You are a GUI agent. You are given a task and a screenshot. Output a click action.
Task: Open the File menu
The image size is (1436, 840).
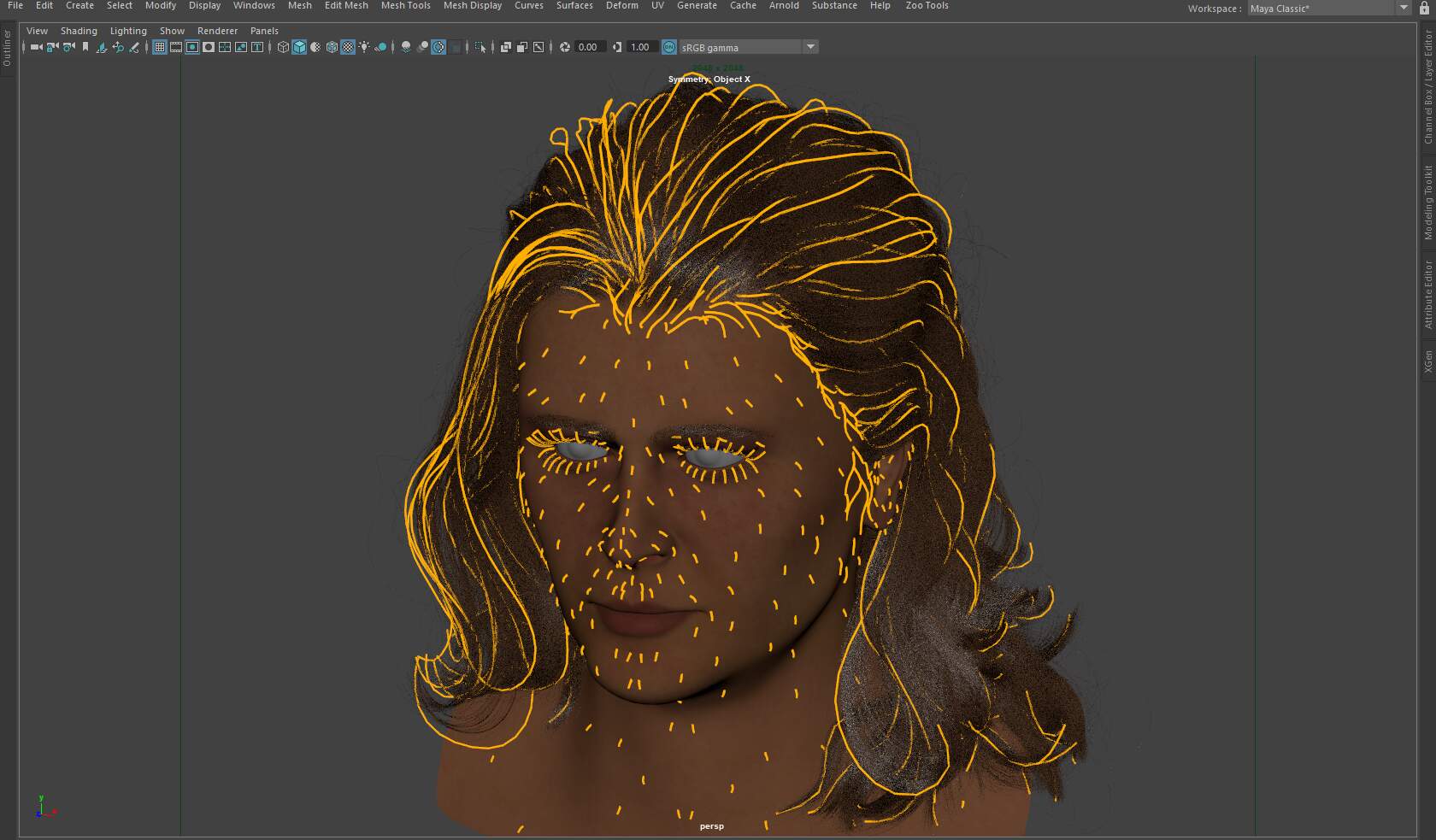(x=15, y=5)
